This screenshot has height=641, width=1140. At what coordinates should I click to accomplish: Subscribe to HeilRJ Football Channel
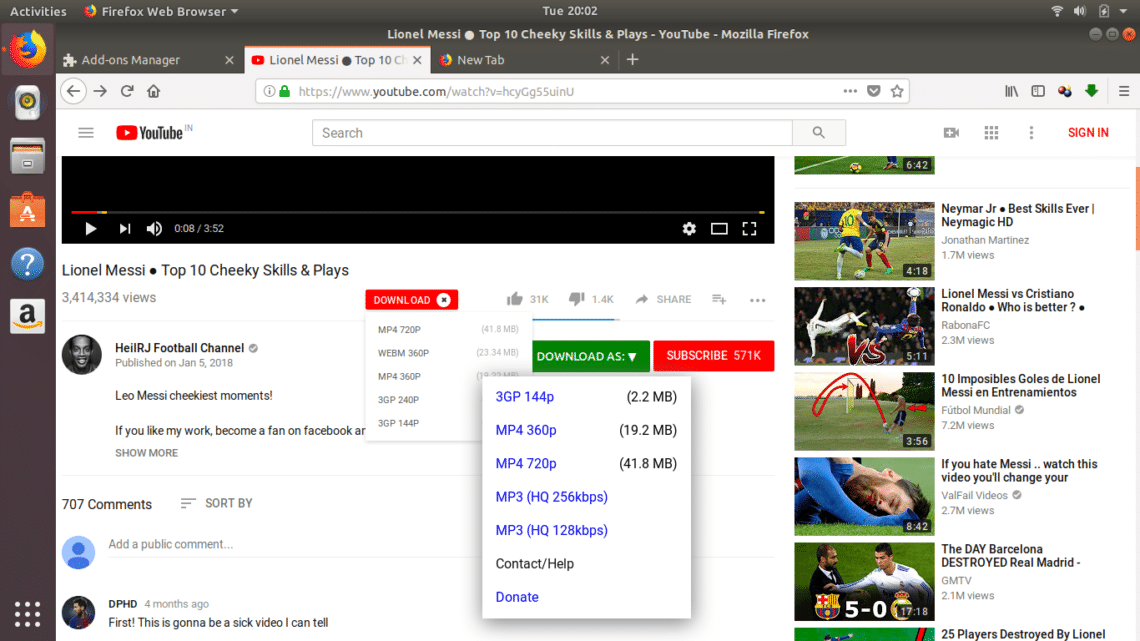click(713, 355)
